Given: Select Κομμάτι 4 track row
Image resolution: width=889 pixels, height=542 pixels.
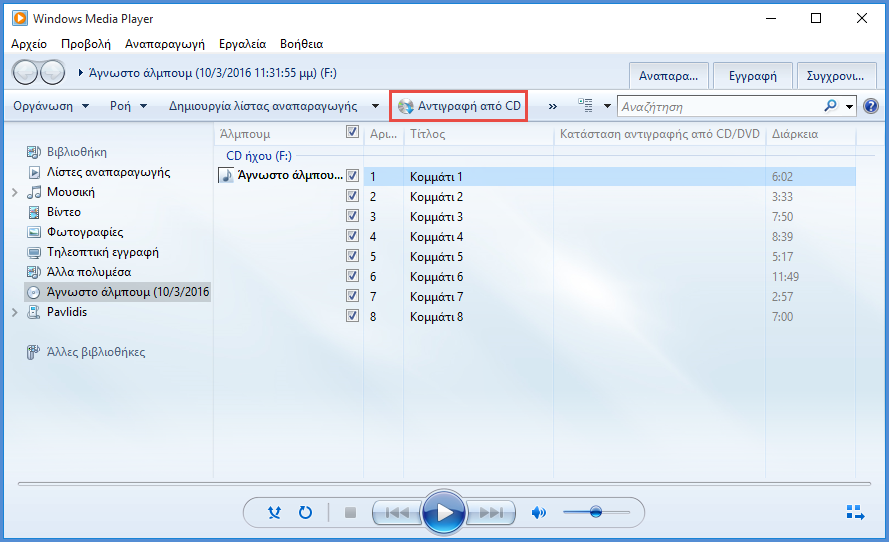Looking at the screenshot, I should click(x=609, y=236).
